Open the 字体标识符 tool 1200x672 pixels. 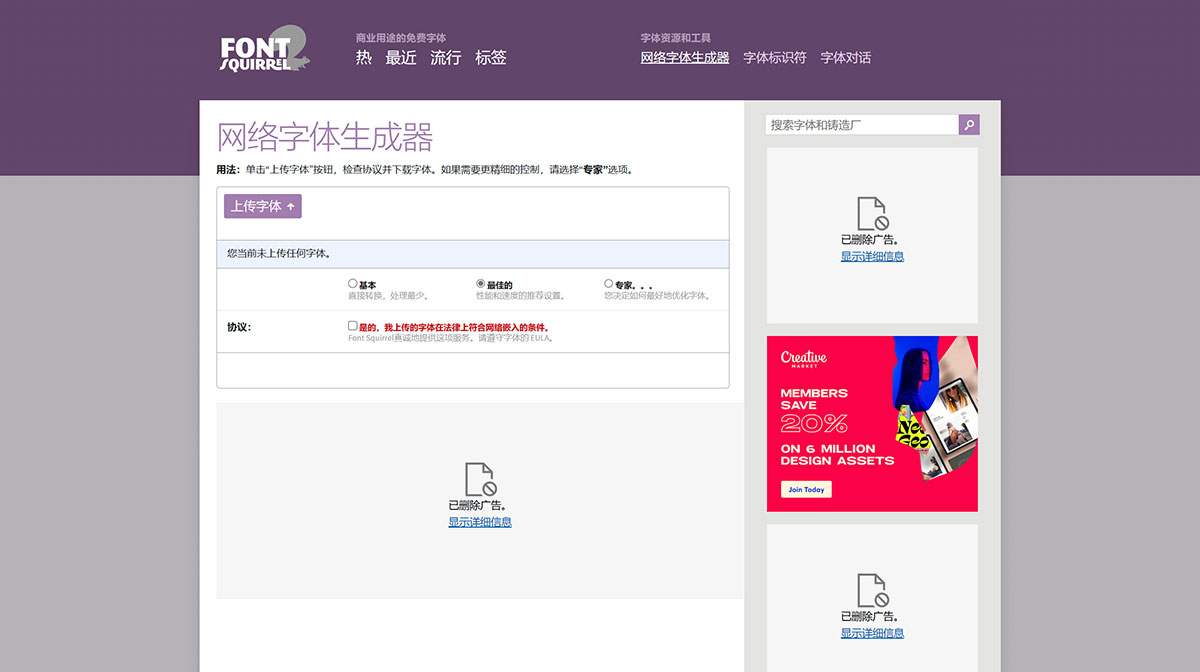click(x=777, y=58)
